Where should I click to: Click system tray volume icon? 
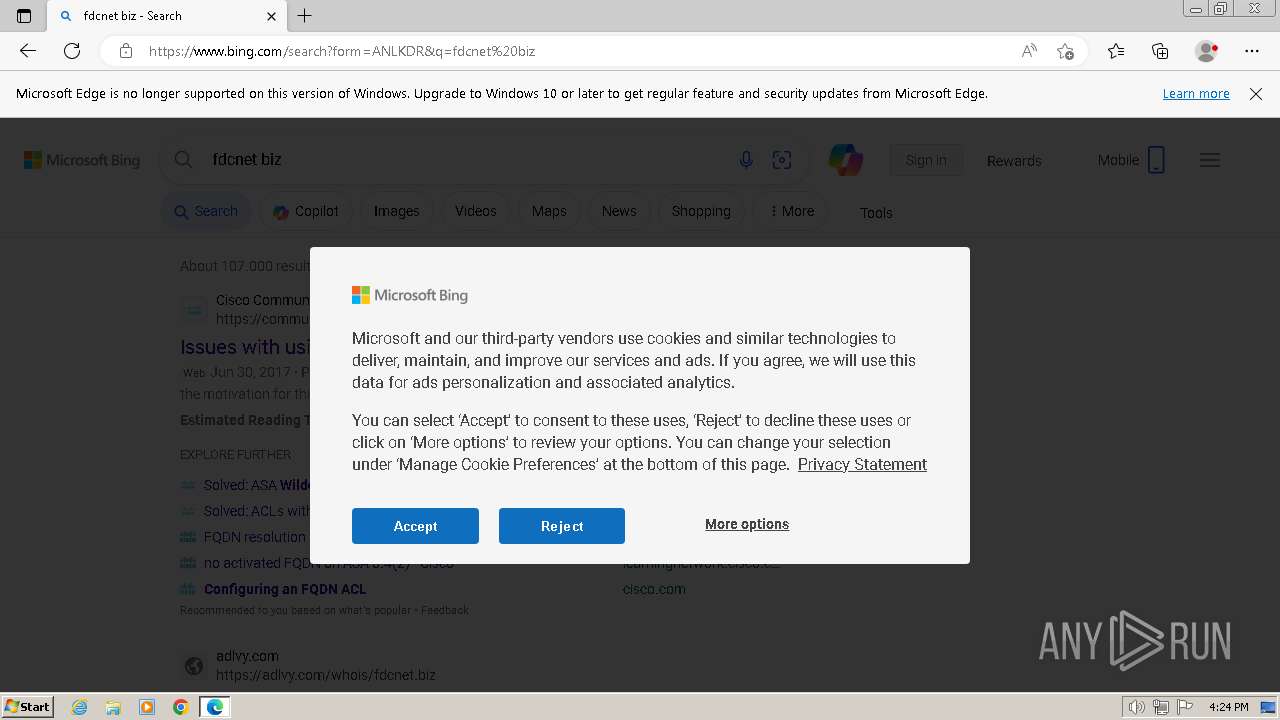(1137, 707)
